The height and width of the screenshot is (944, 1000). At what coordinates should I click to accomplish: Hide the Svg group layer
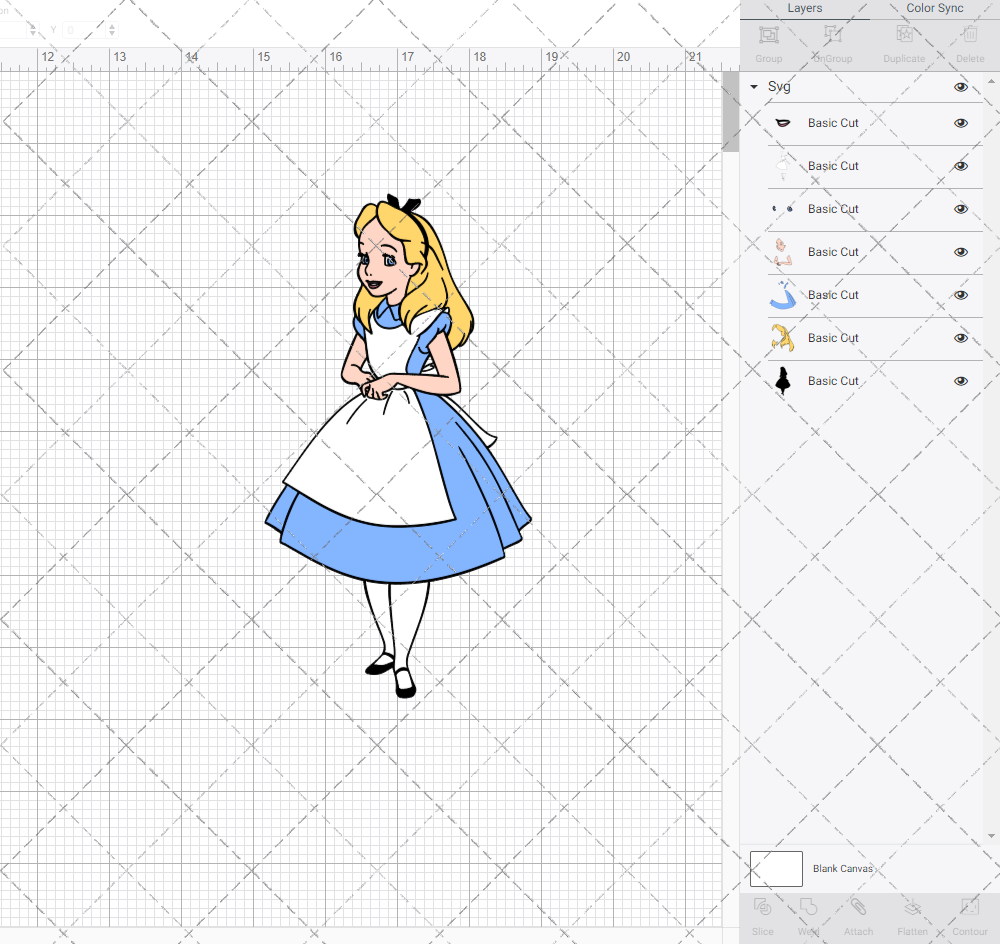(x=960, y=87)
